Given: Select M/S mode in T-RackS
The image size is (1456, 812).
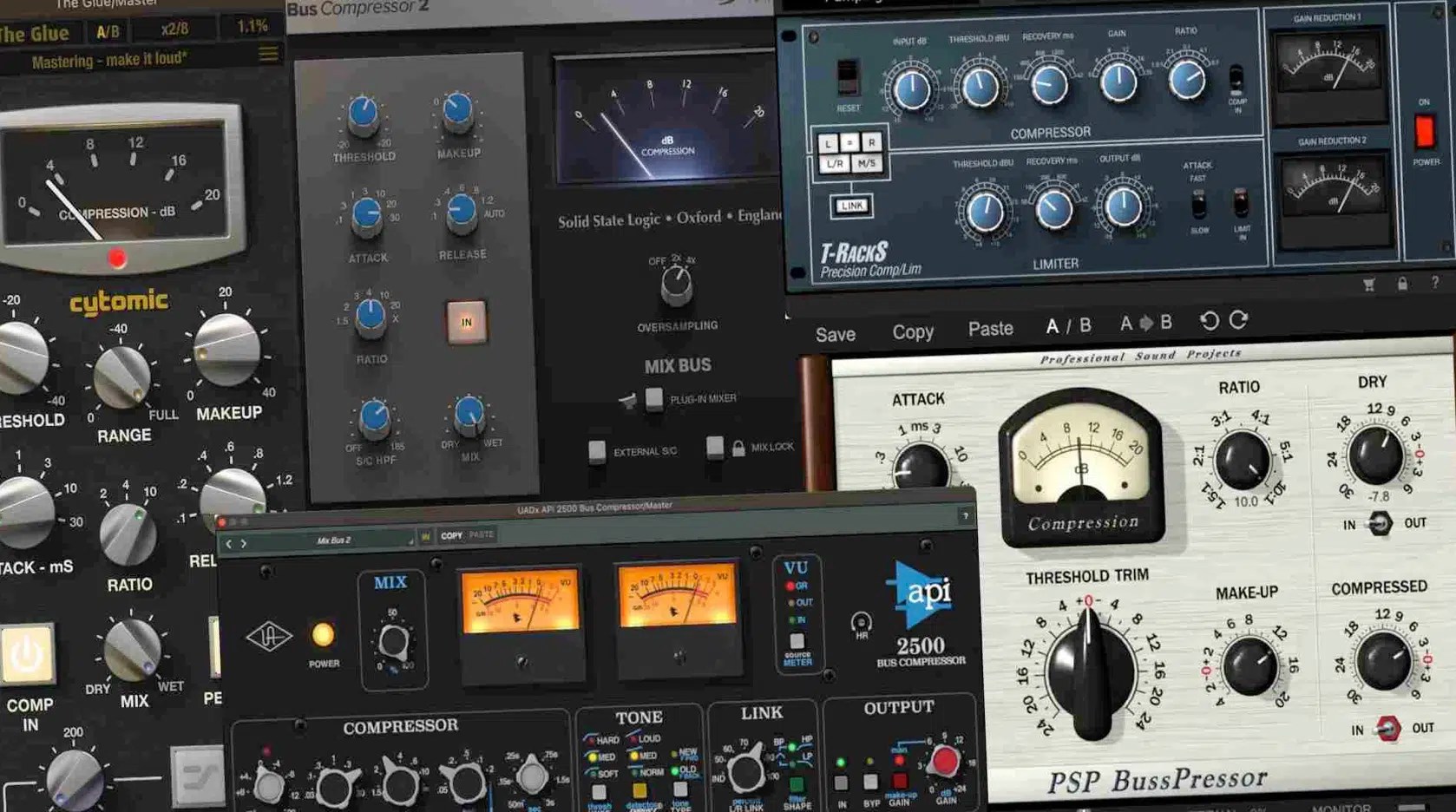Looking at the screenshot, I should click(x=866, y=163).
